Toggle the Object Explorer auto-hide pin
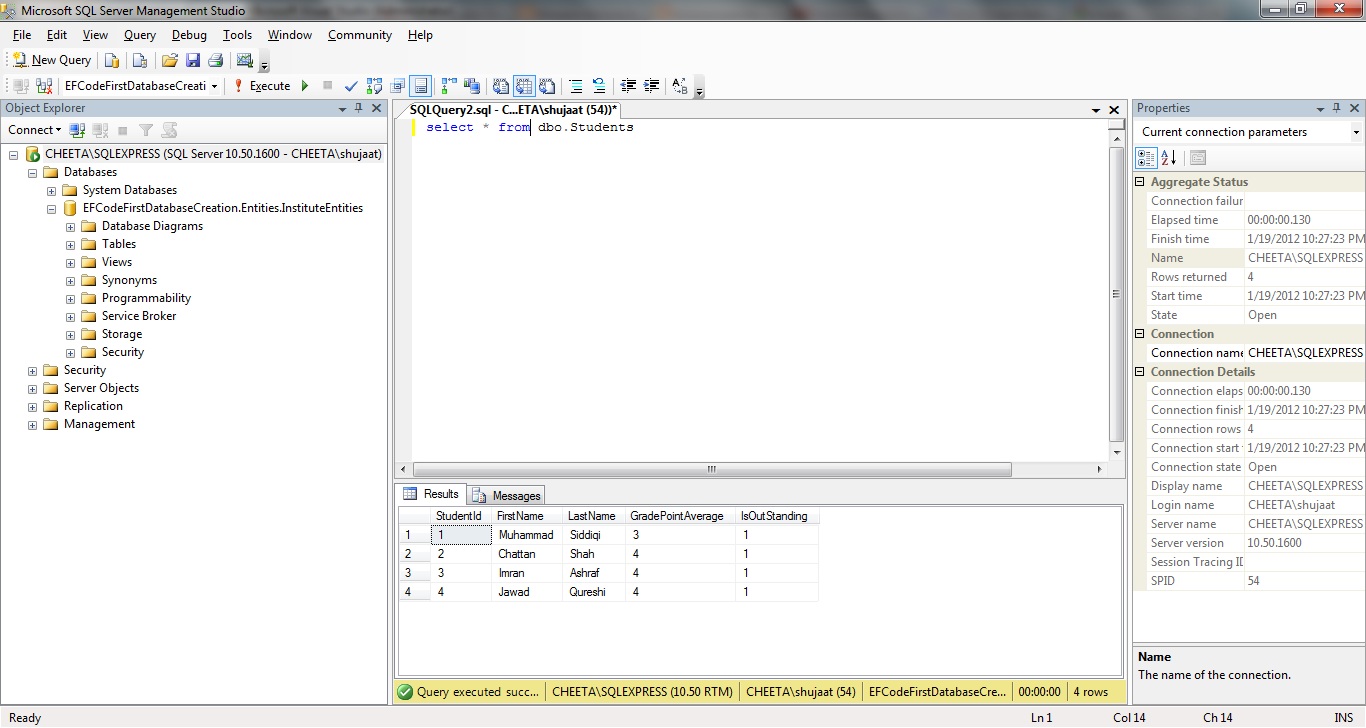Image resolution: width=1366 pixels, height=728 pixels. point(361,108)
